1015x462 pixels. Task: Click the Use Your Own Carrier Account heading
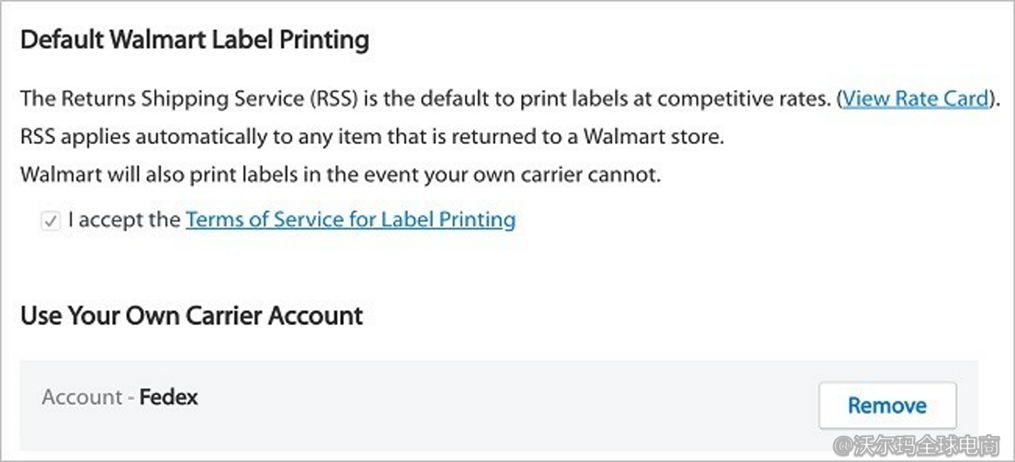[191, 317]
